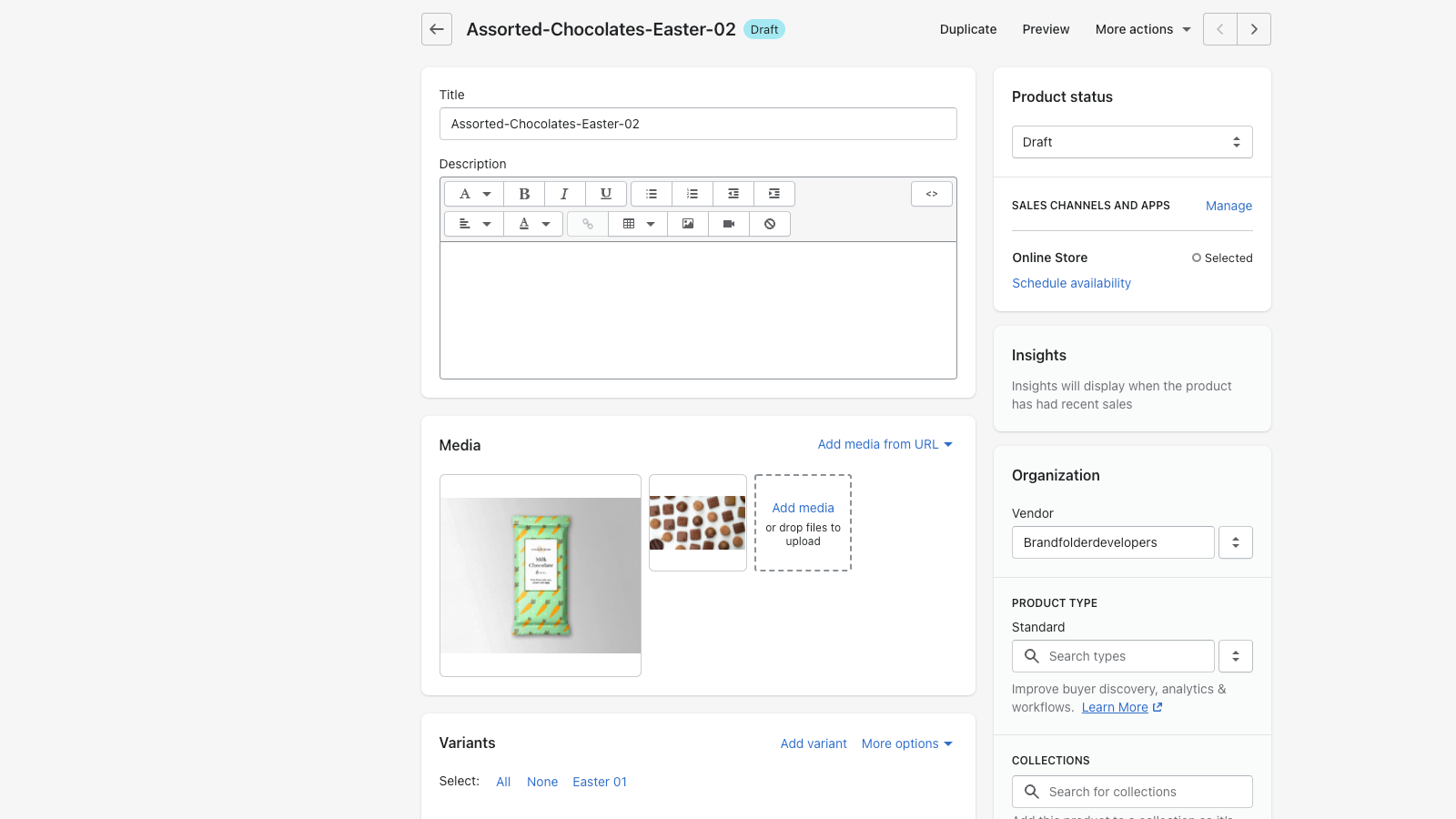Duplicate this product
1456x819 pixels.
click(x=968, y=29)
